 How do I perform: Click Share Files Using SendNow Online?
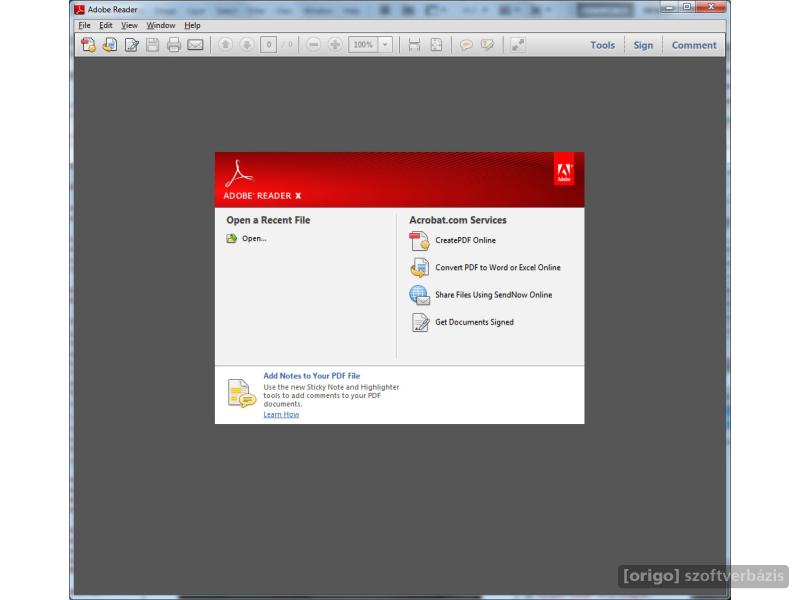(x=493, y=295)
